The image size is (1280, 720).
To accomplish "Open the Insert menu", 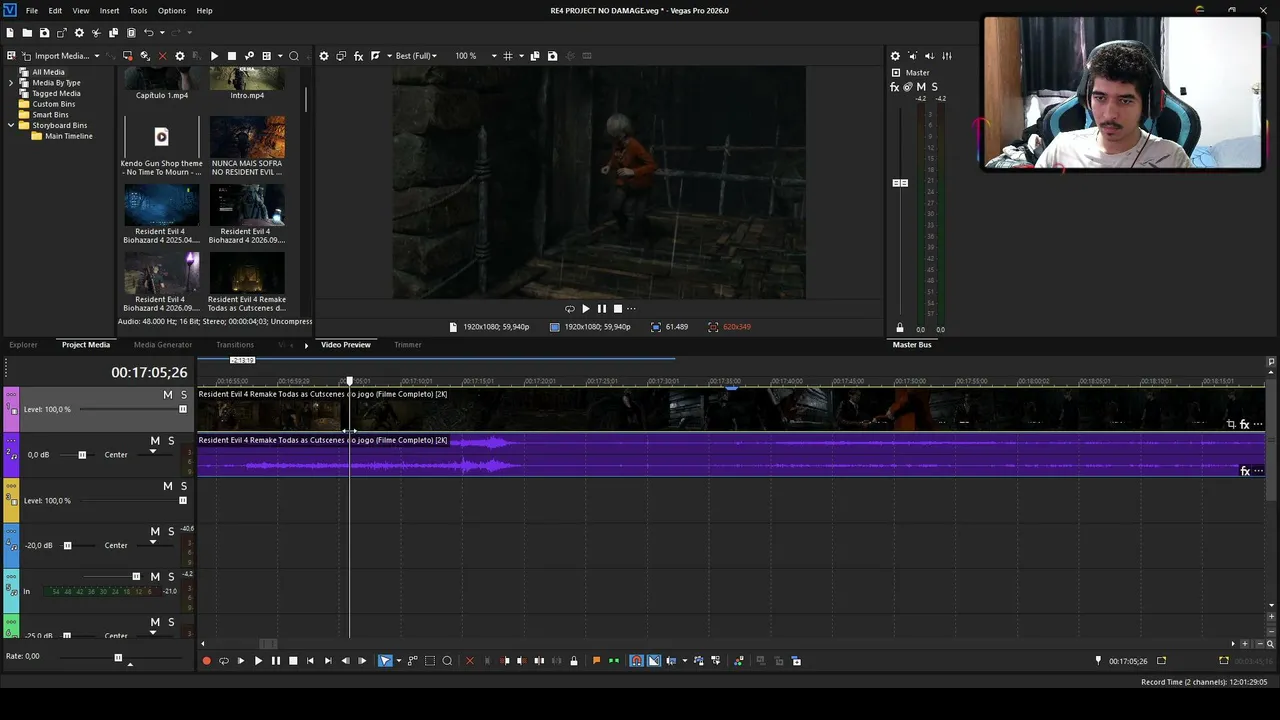I will coord(109,10).
